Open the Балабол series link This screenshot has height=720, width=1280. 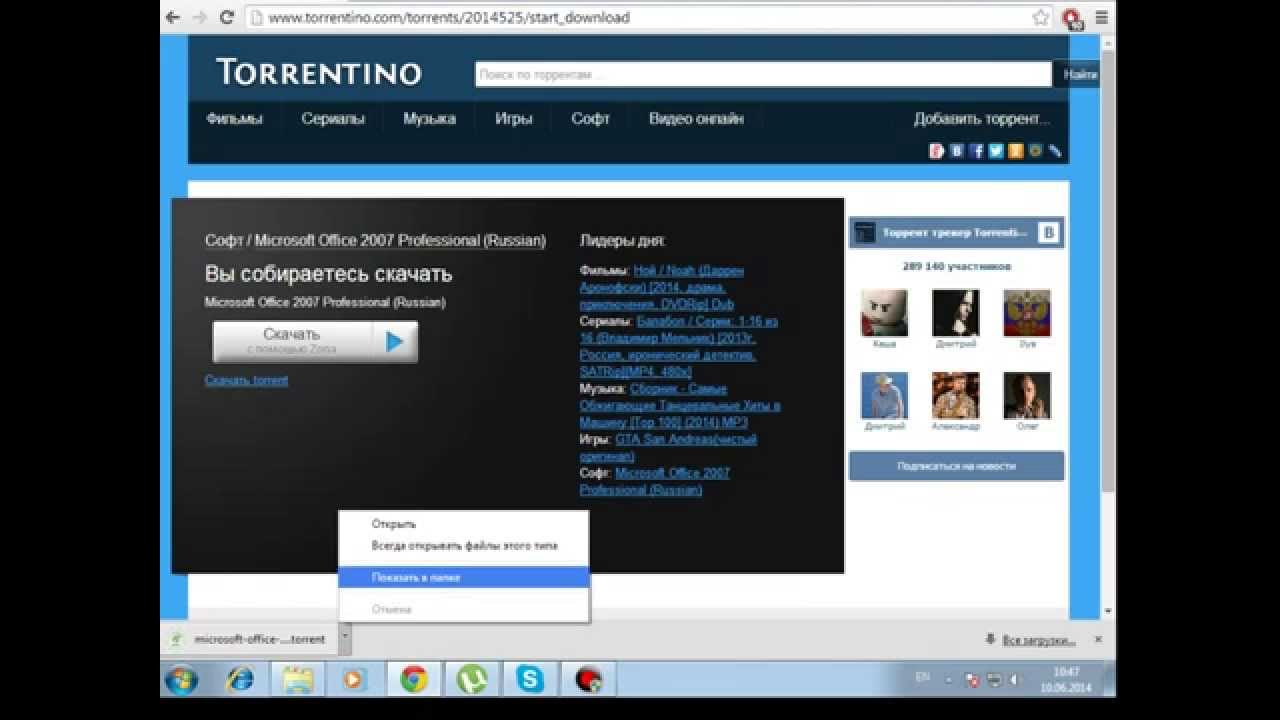coord(679,347)
